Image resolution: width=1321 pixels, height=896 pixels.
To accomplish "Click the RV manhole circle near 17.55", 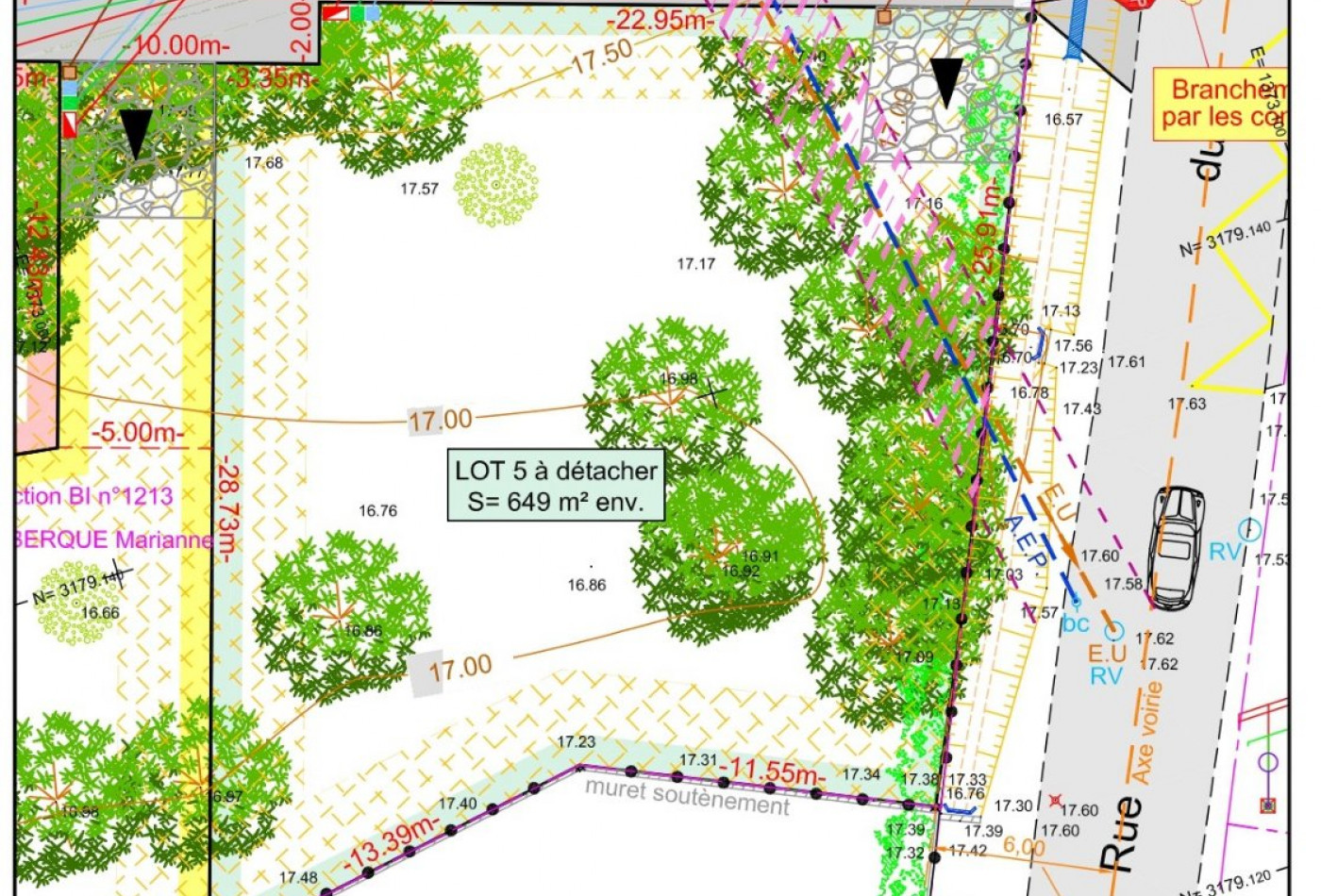I will (x=1250, y=528).
